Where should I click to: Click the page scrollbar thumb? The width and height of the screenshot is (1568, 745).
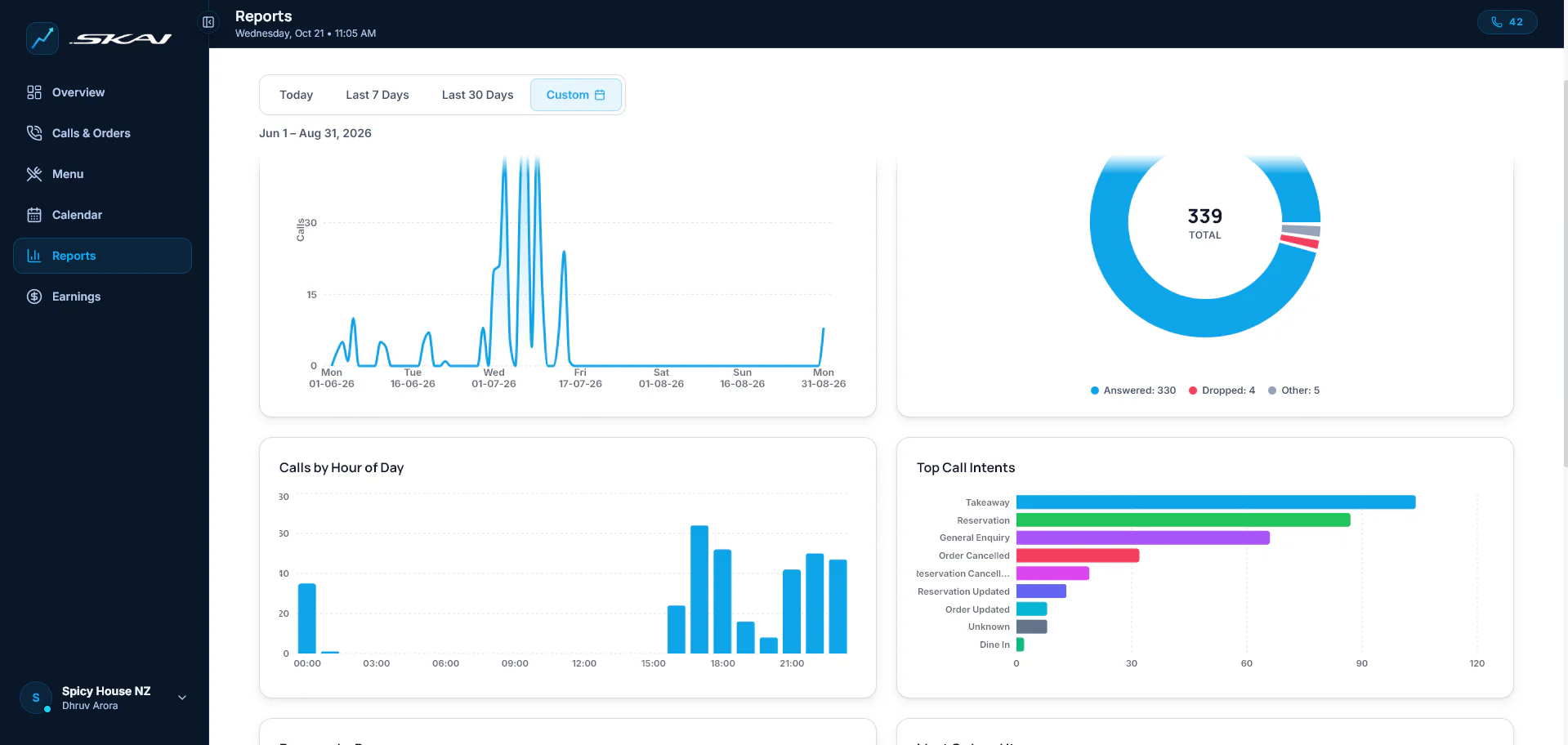1565,274
